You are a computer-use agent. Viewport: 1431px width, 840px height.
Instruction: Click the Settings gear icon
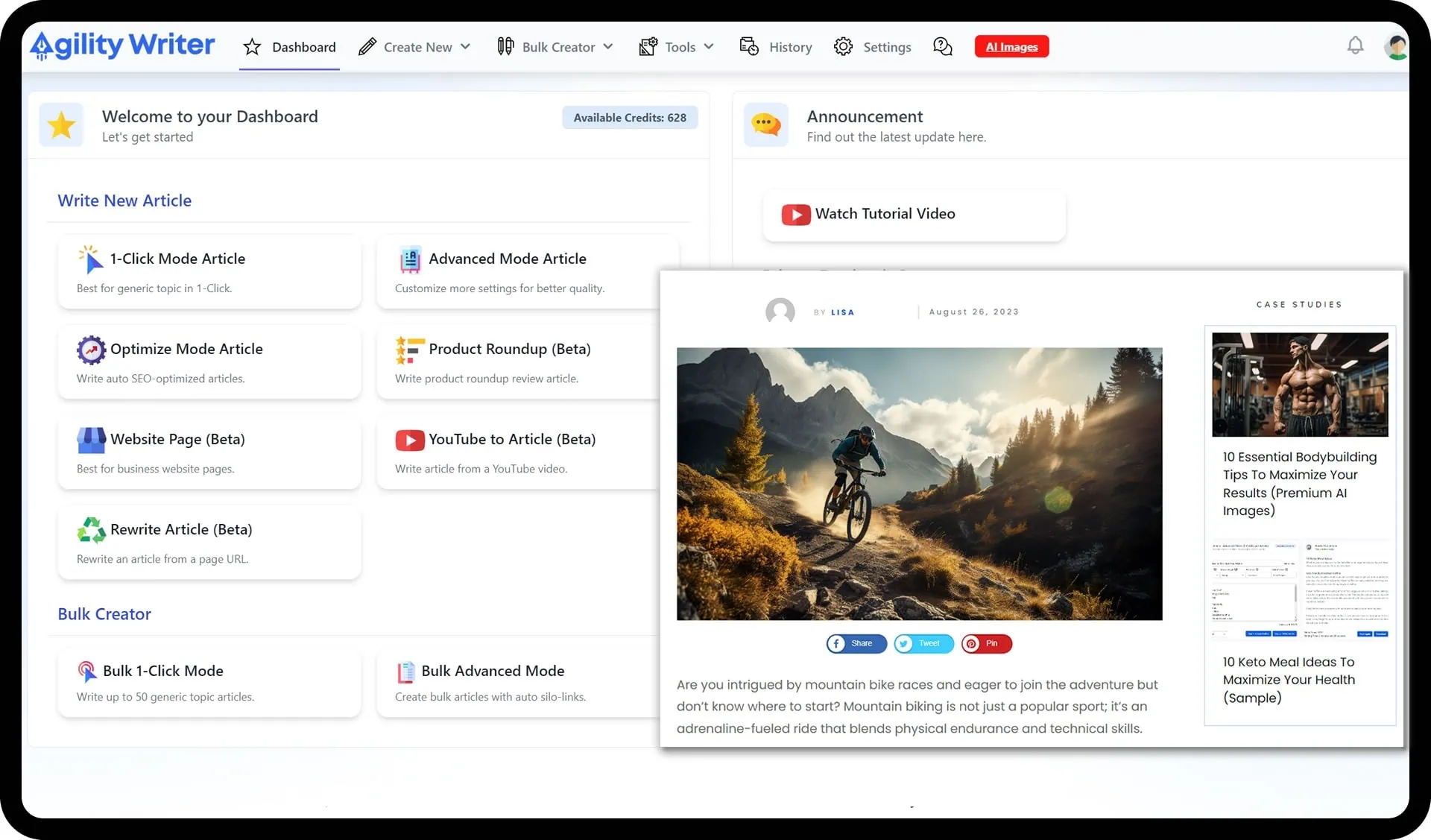pos(843,46)
